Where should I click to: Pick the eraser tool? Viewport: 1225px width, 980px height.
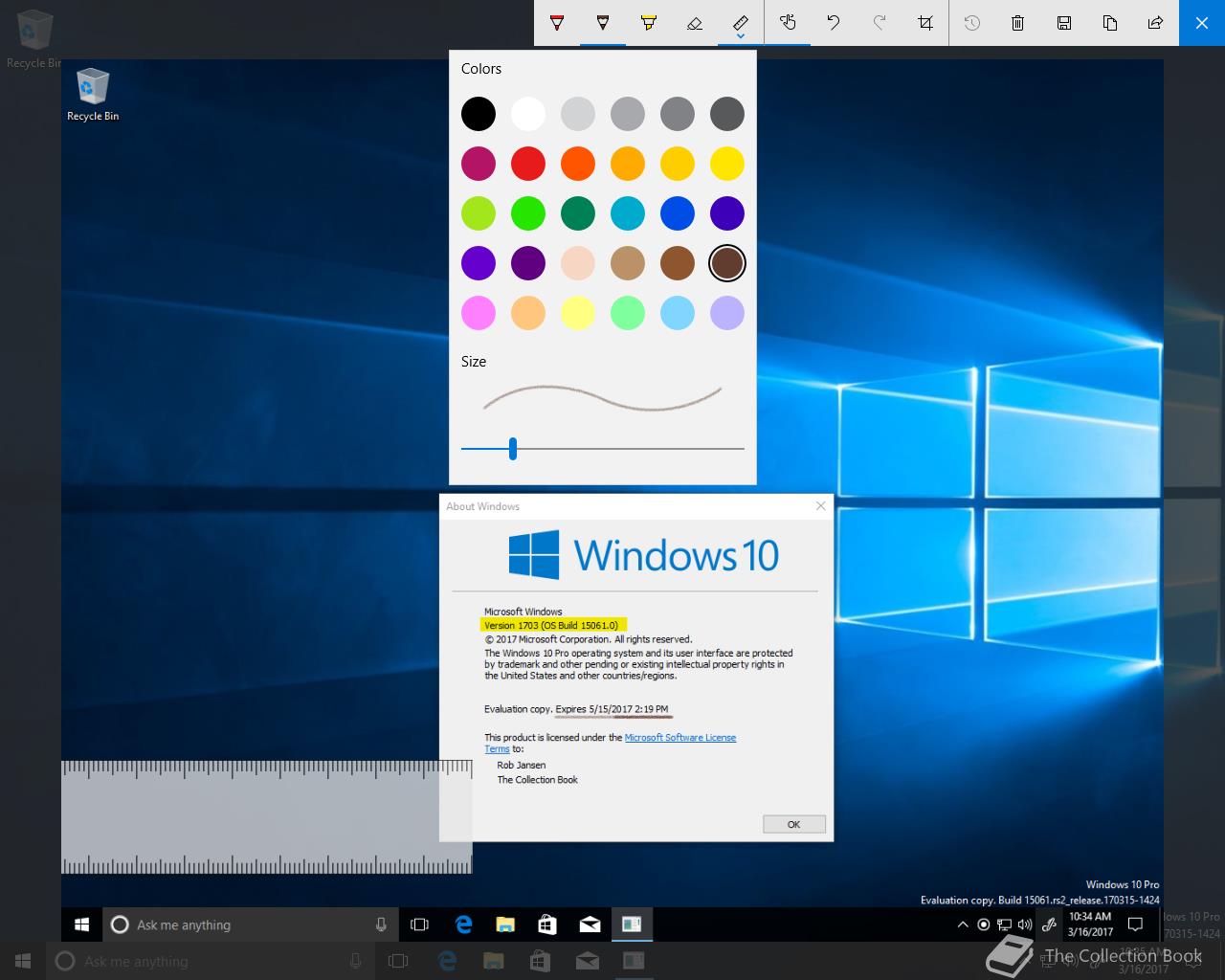point(695,23)
